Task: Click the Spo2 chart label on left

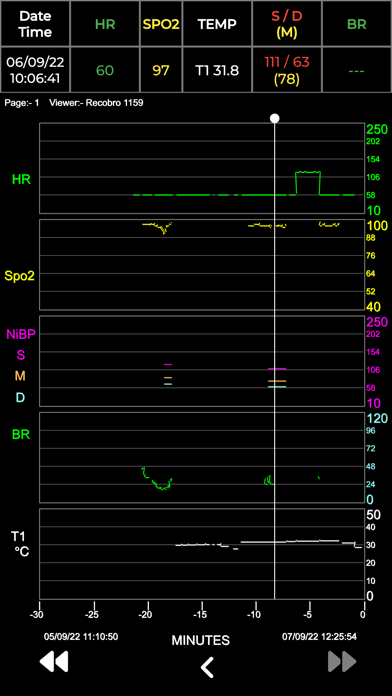Action: coord(20,276)
